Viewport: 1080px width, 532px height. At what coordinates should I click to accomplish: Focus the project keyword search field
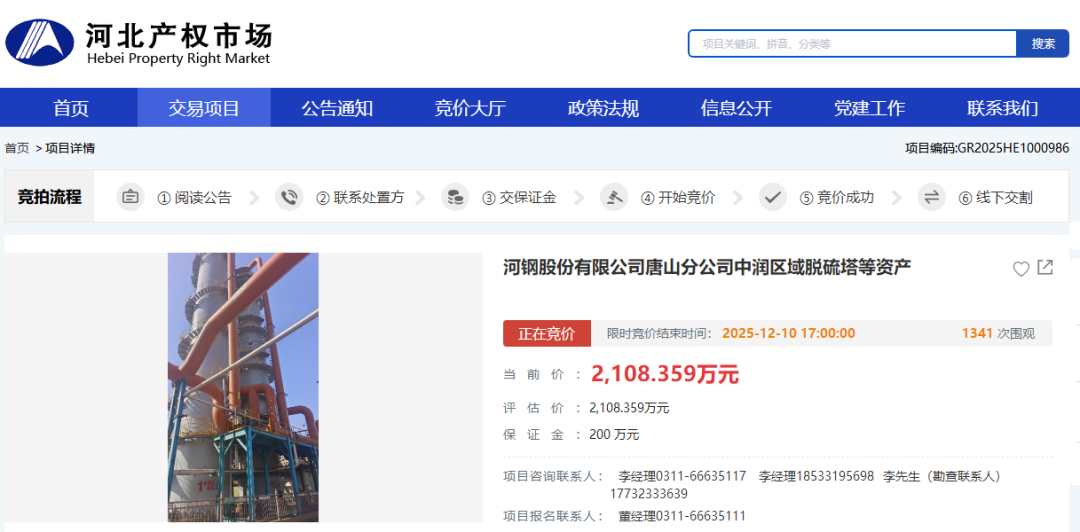pyautogui.click(x=852, y=43)
